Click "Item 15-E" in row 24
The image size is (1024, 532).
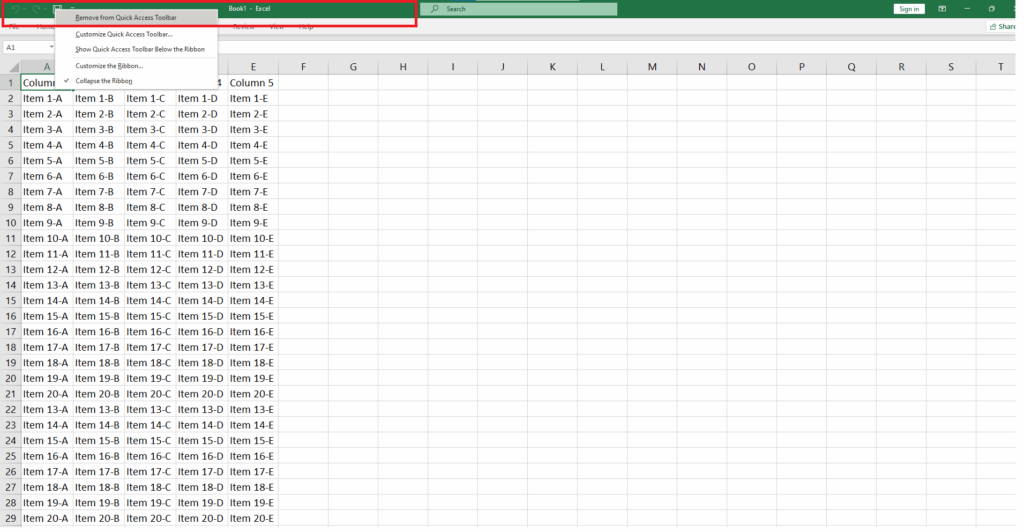pos(251,441)
